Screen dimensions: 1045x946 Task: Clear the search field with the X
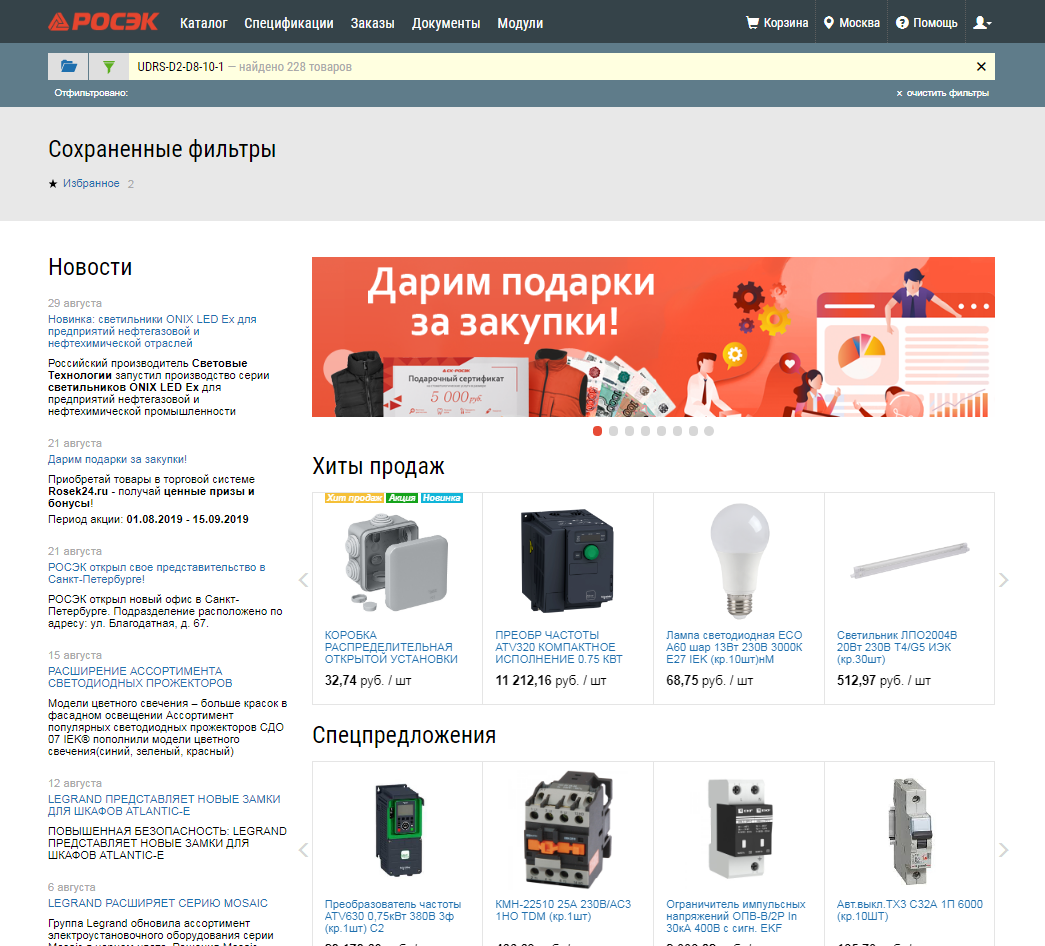click(x=981, y=67)
